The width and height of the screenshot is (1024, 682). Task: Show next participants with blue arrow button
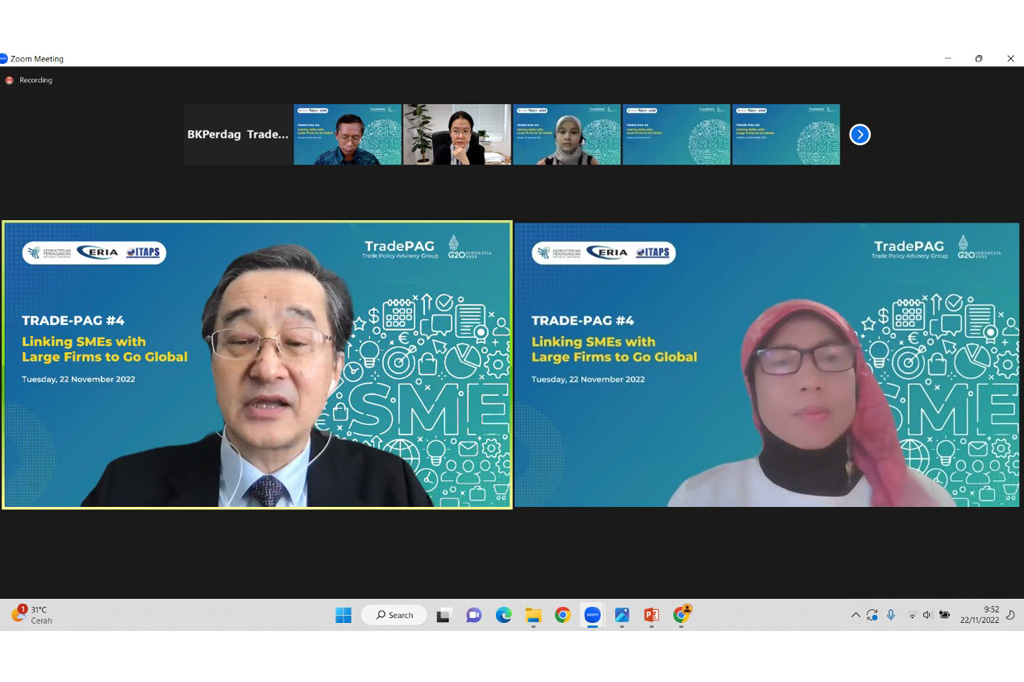point(859,135)
